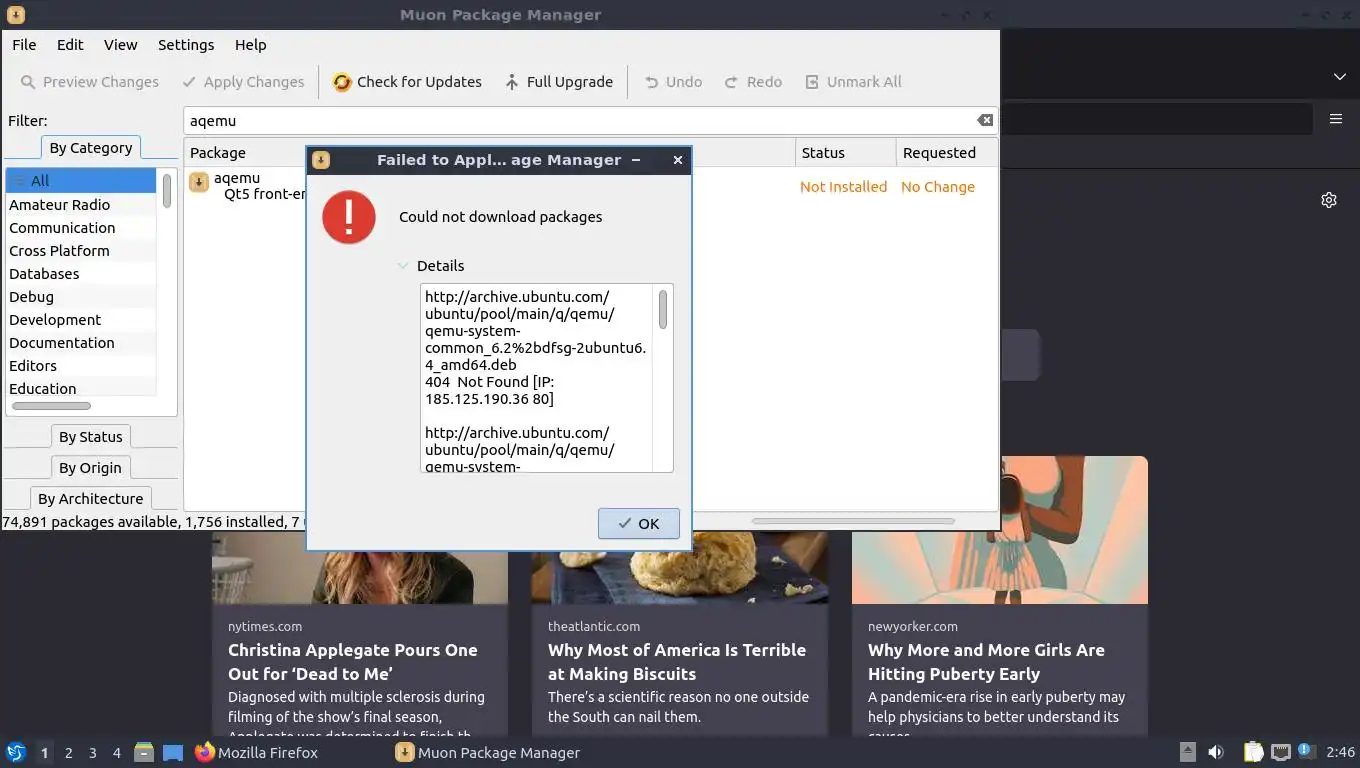Click package list horizontal scrollbar
The image size is (1360, 768).
click(853, 521)
